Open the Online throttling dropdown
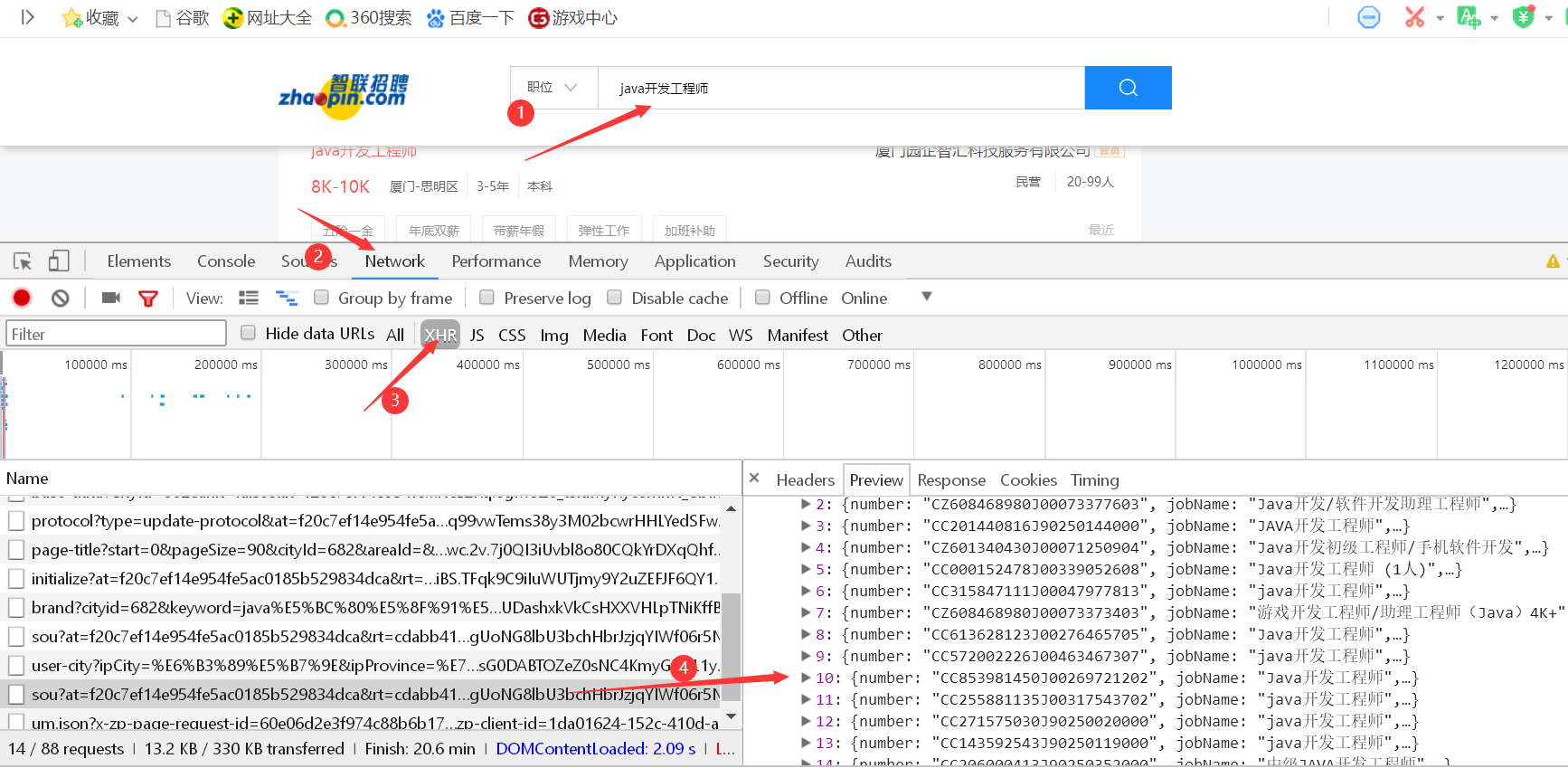This screenshot has height=768, width=1568. pyautogui.click(x=886, y=298)
